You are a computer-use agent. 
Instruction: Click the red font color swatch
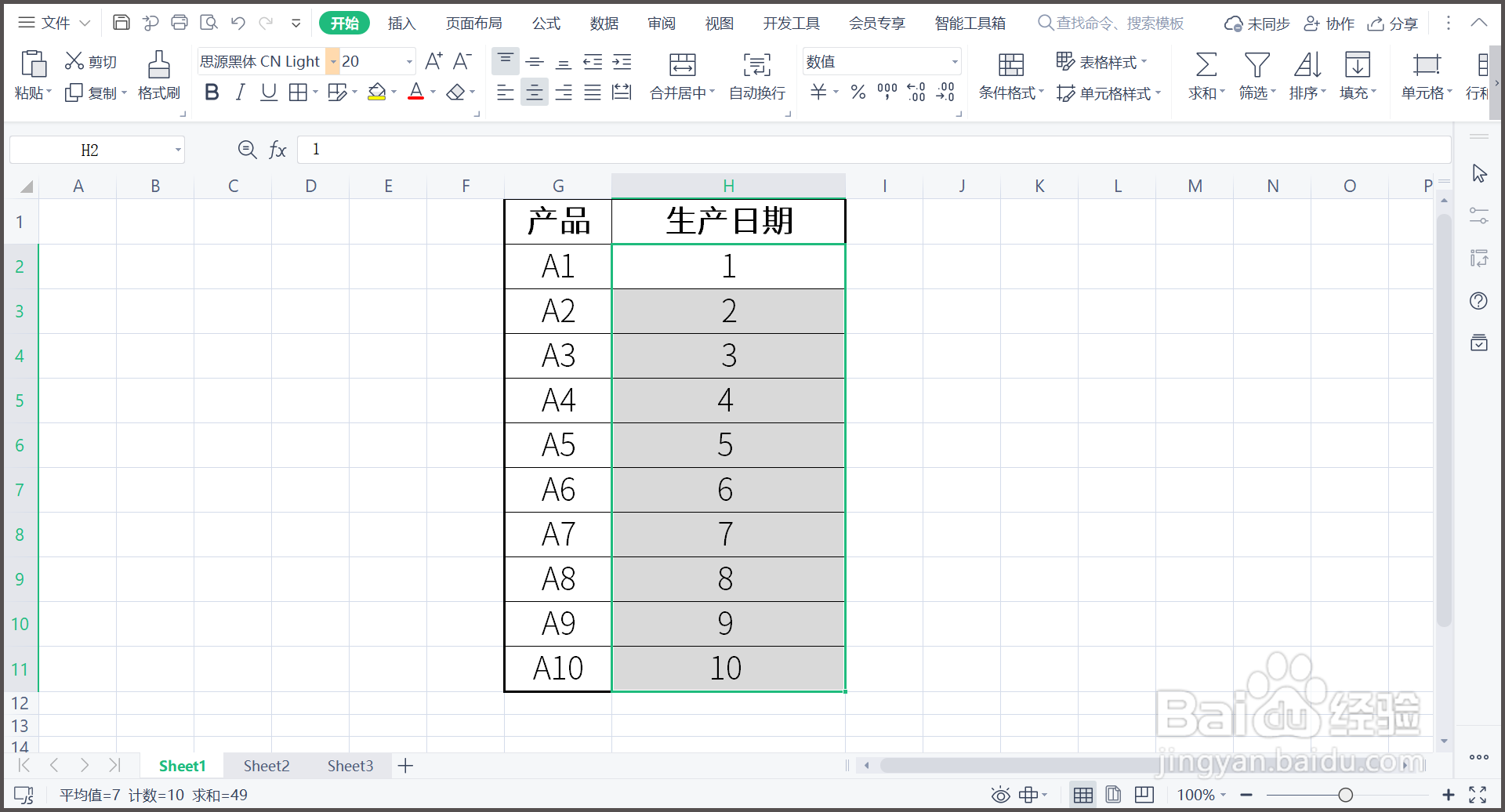(416, 92)
